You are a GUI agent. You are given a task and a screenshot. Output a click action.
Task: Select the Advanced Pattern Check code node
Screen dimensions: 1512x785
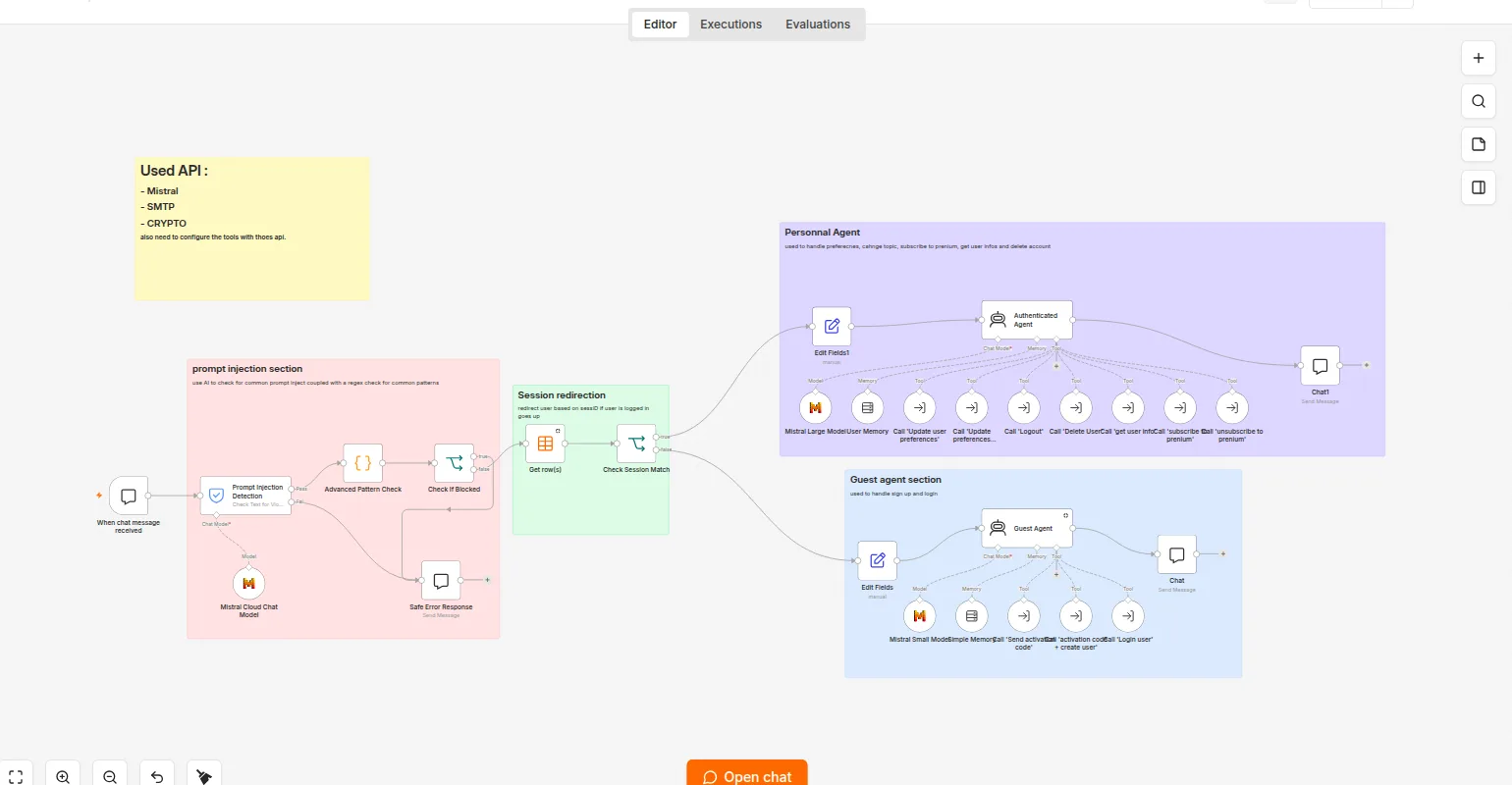click(x=362, y=463)
